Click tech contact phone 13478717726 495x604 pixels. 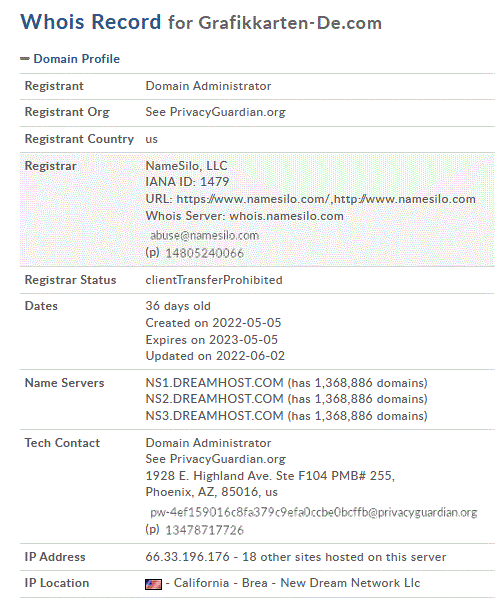[x=205, y=530]
